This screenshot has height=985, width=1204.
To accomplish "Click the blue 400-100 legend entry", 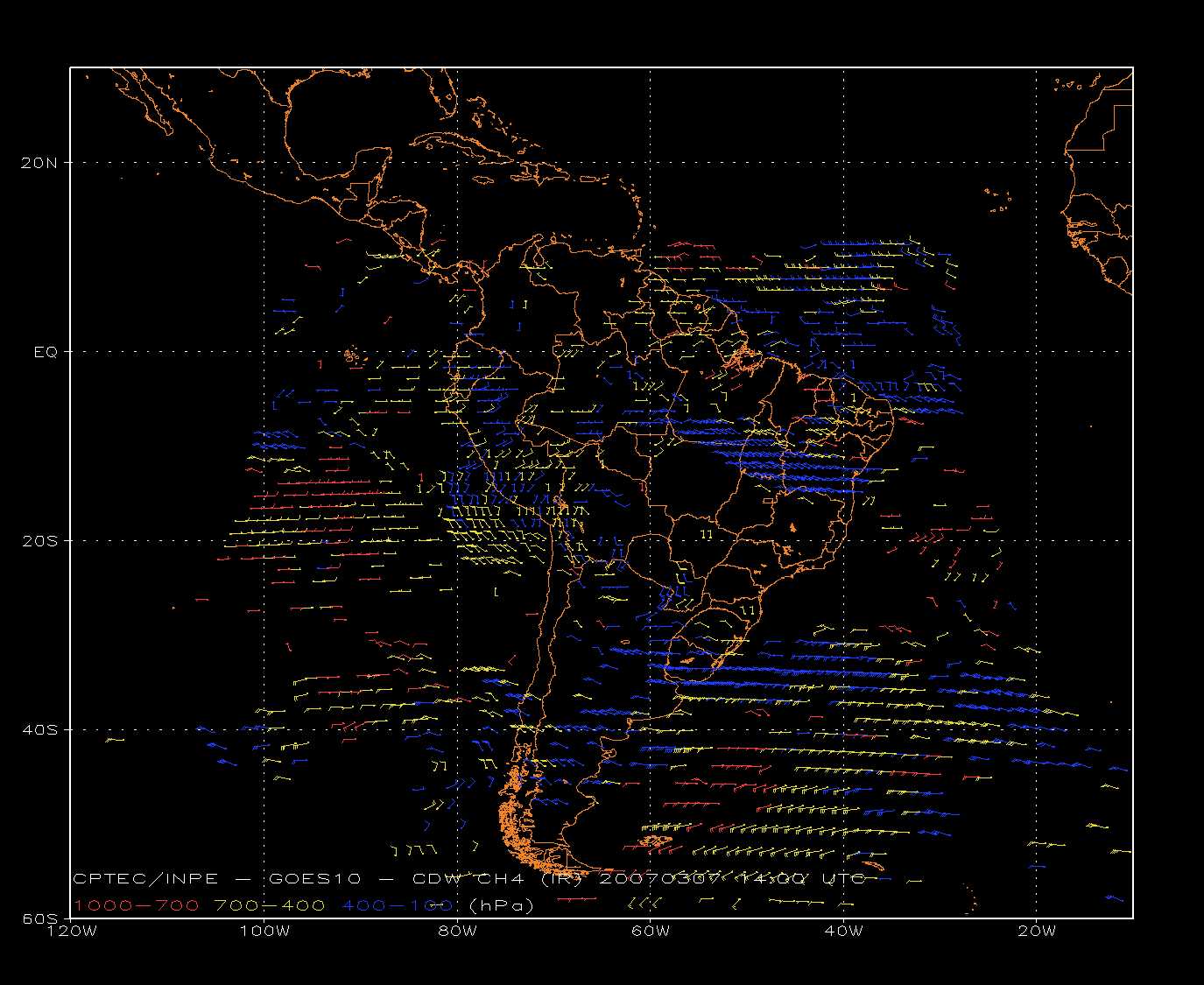I will coord(398,905).
